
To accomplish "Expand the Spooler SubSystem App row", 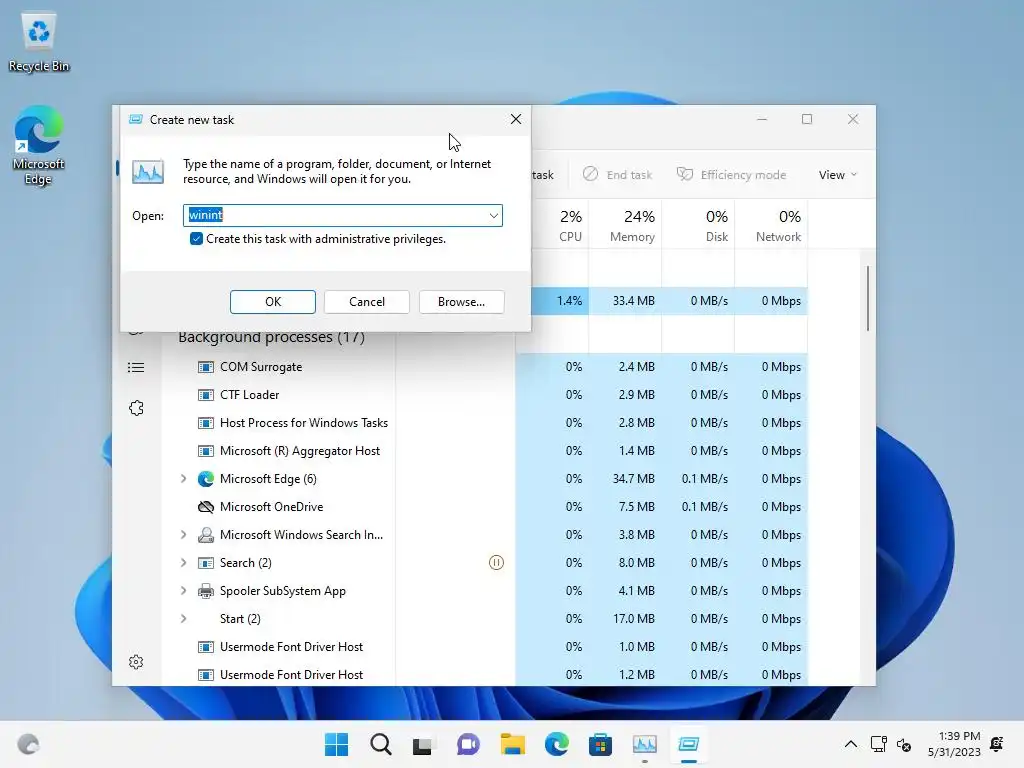I will [x=184, y=591].
